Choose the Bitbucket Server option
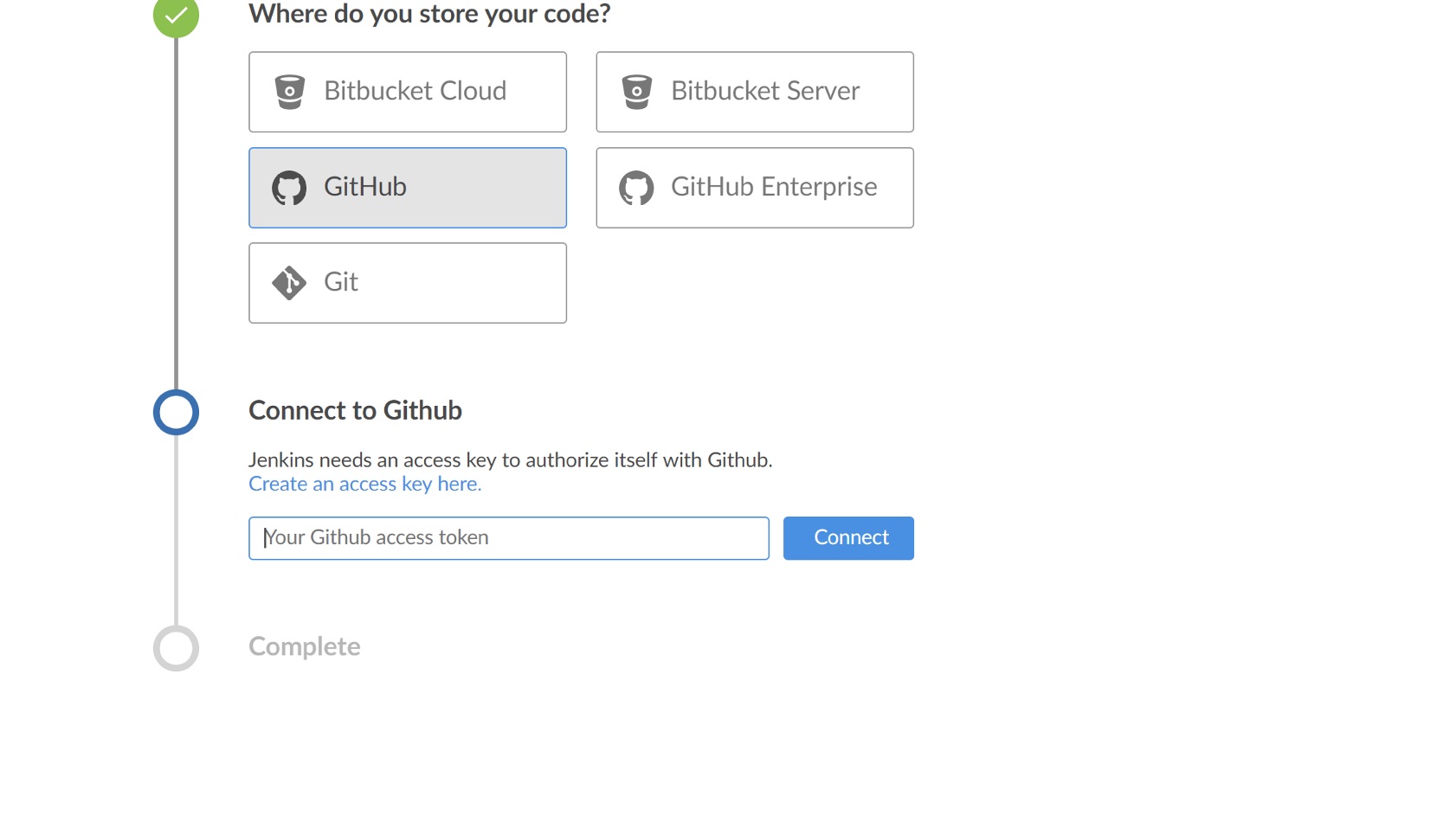1456x822 pixels. [755, 92]
